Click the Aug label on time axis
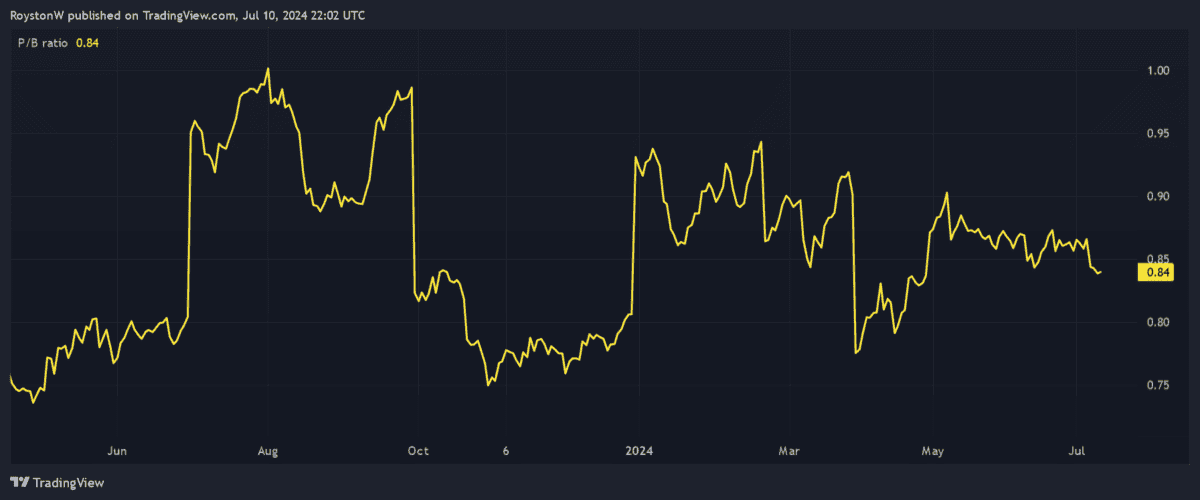This screenshot has height=500, width=1200. [x=267, y=452]
